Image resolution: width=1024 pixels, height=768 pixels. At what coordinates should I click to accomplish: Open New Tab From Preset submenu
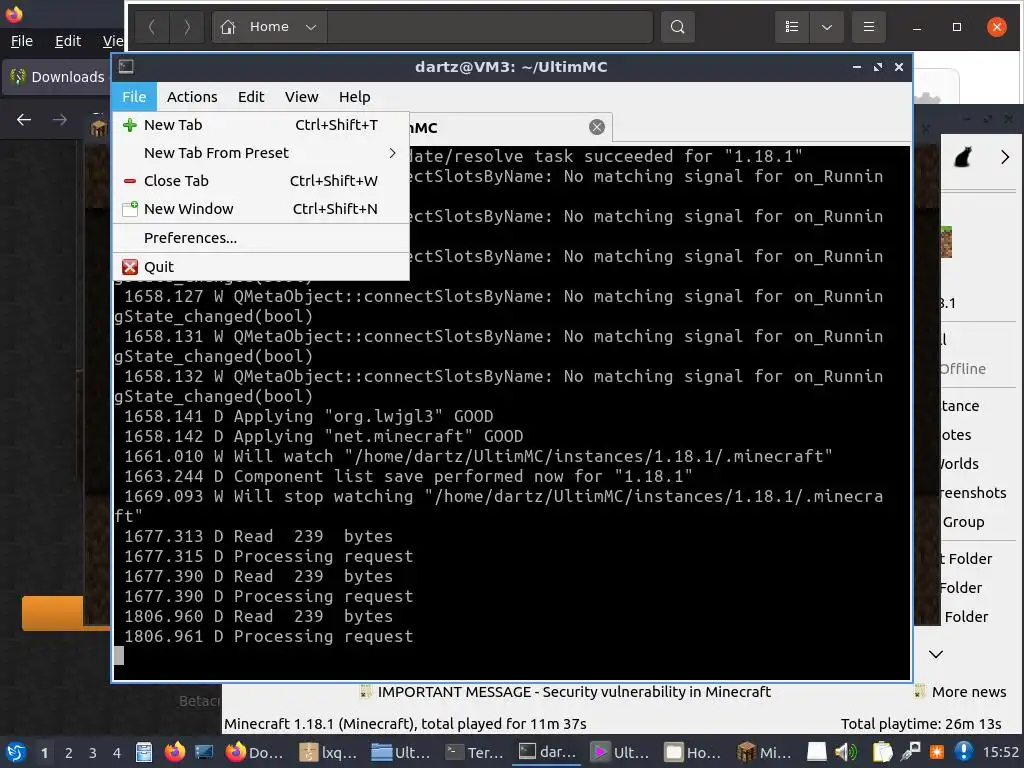coord(261,153)
